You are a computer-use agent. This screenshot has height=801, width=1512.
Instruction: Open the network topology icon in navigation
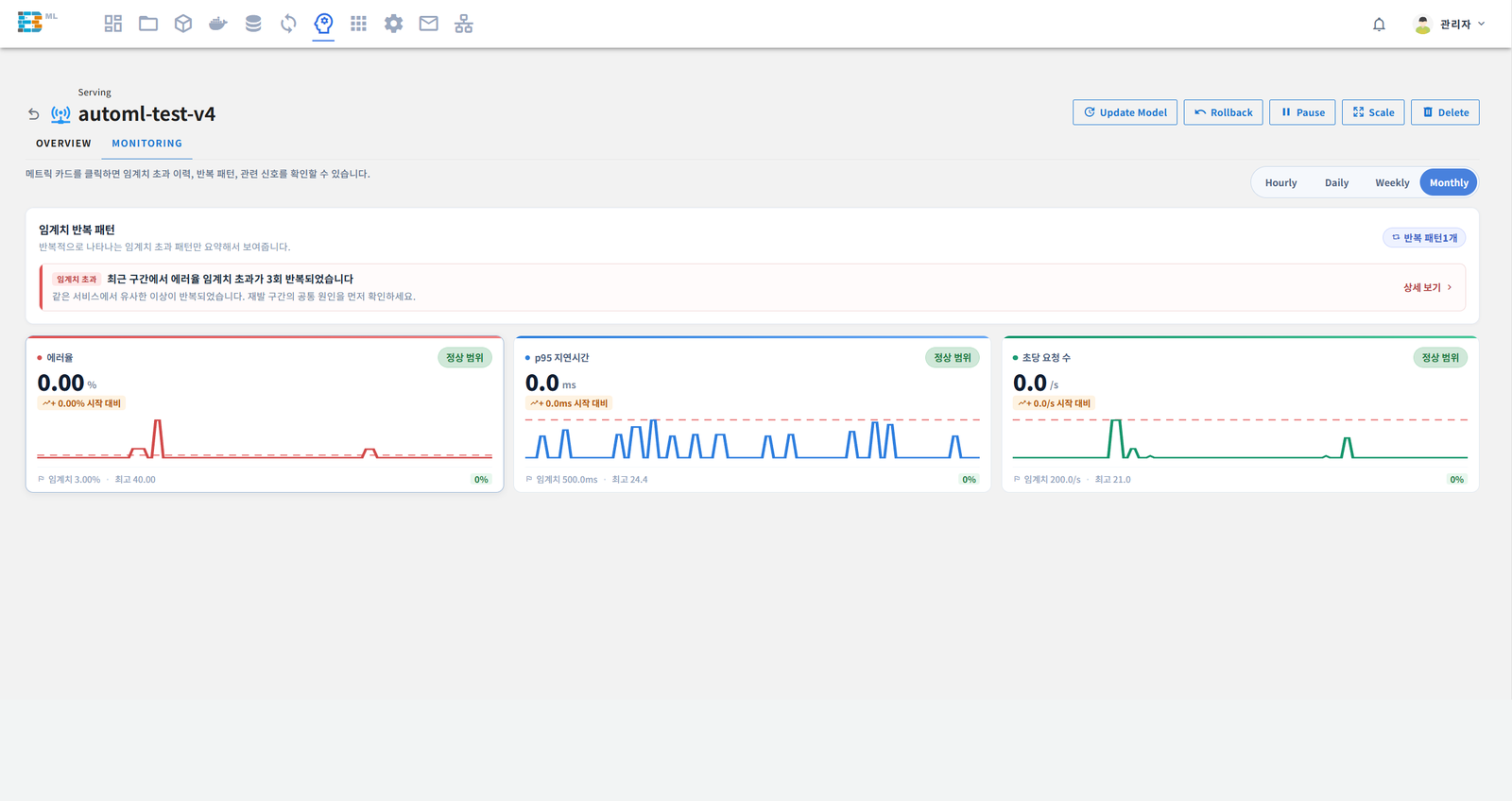[x=464, y=24]
